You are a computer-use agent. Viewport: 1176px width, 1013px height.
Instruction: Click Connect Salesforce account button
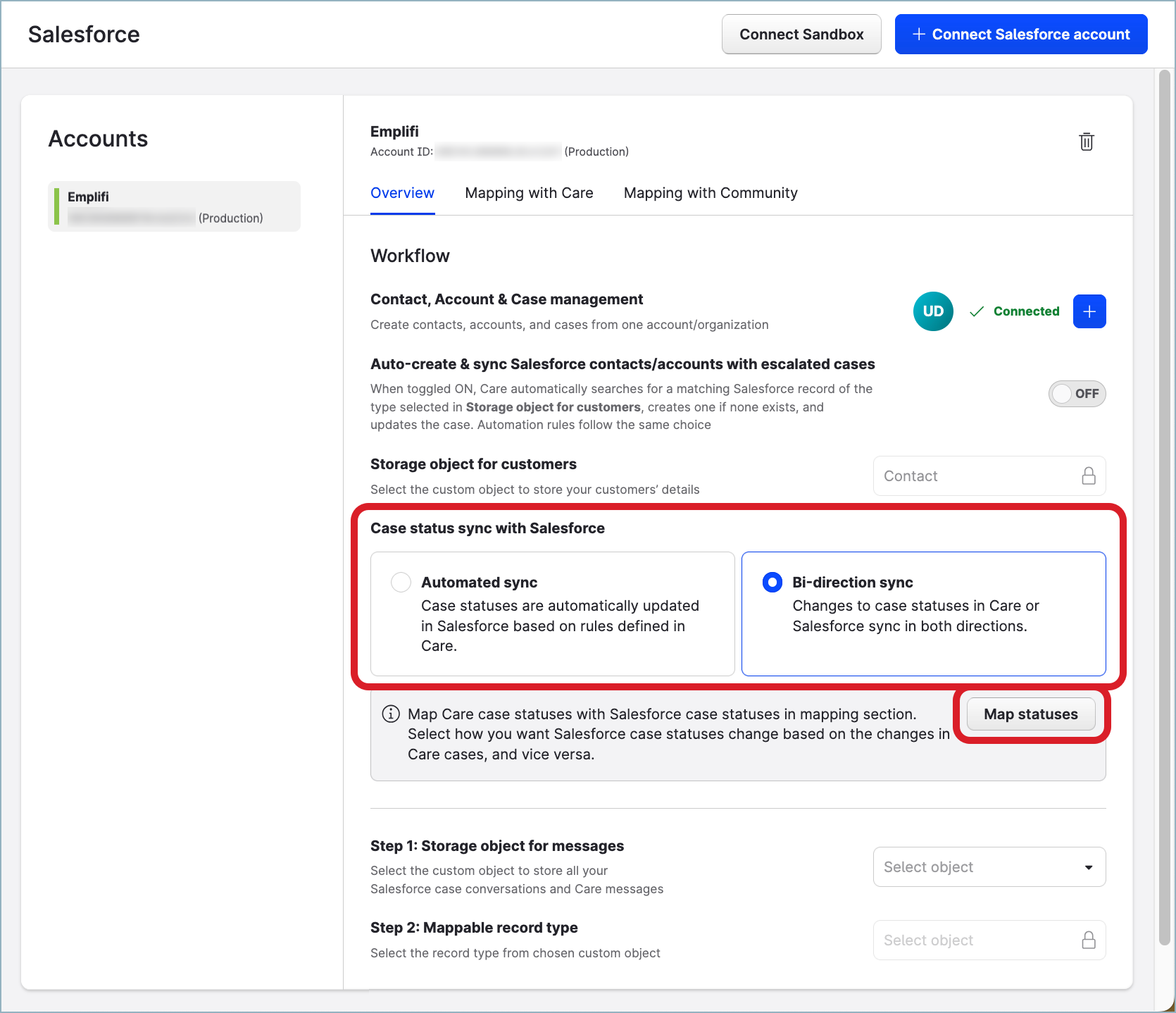[x=1020, y=35]
